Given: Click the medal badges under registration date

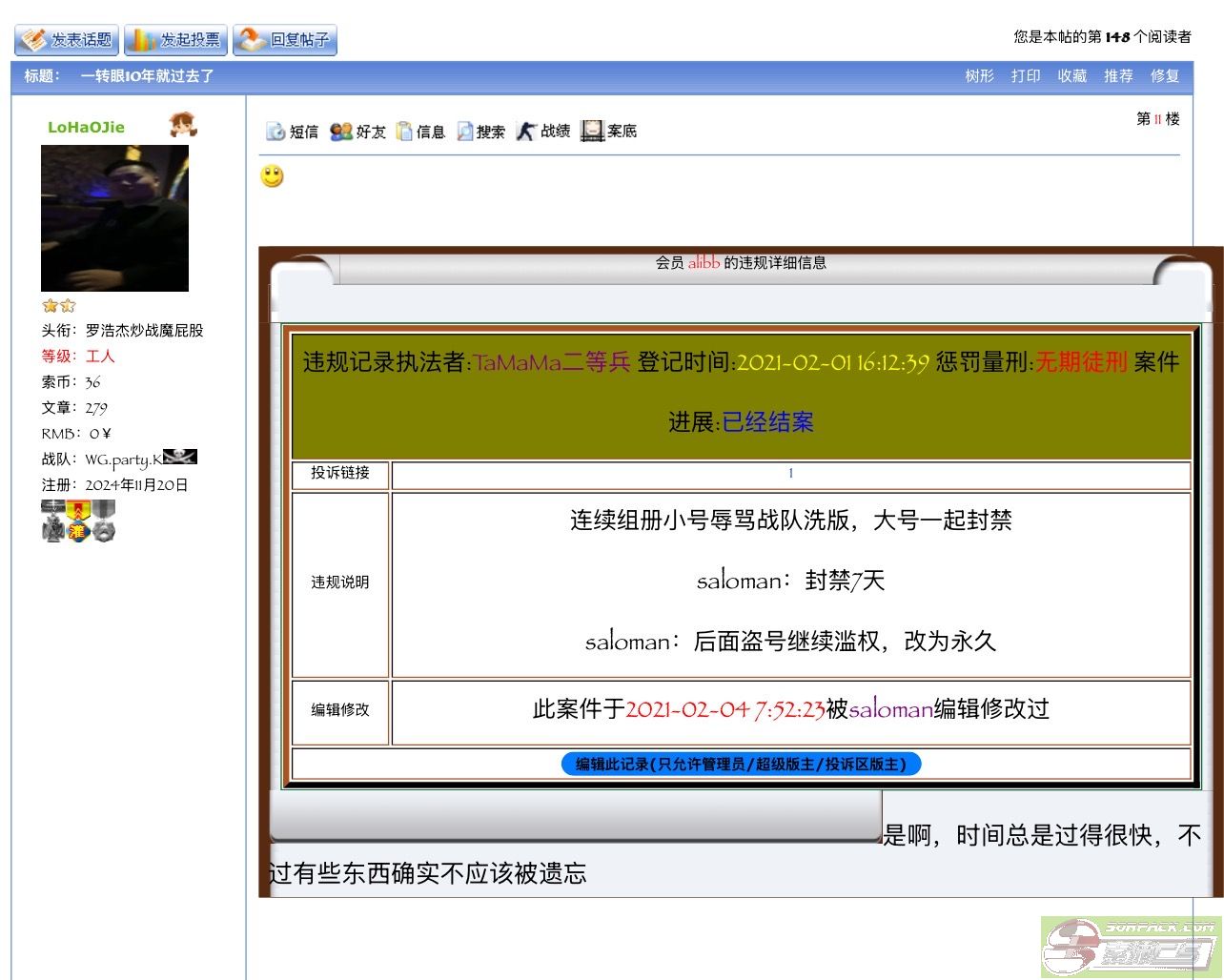Looking at the screenshot, I should [78, 521].
